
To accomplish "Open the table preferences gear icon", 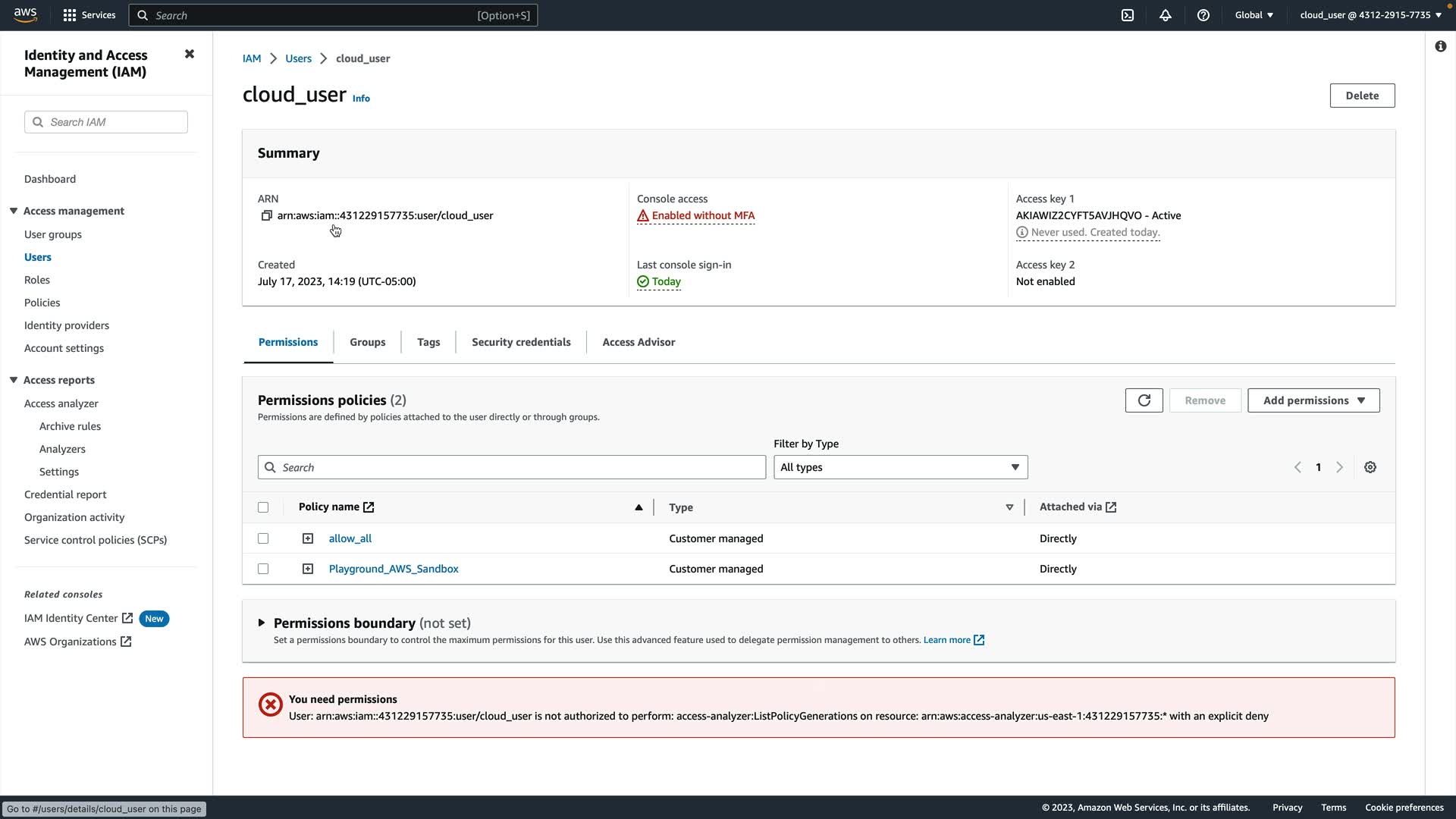I will tap(1370, 467).
